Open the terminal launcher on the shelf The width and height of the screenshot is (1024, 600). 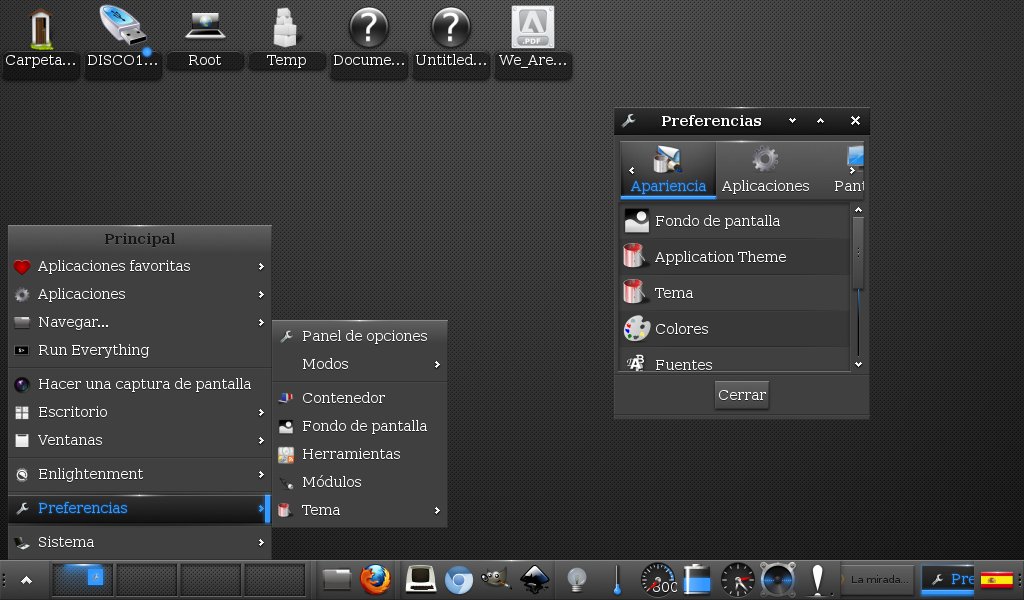(419, 579)
